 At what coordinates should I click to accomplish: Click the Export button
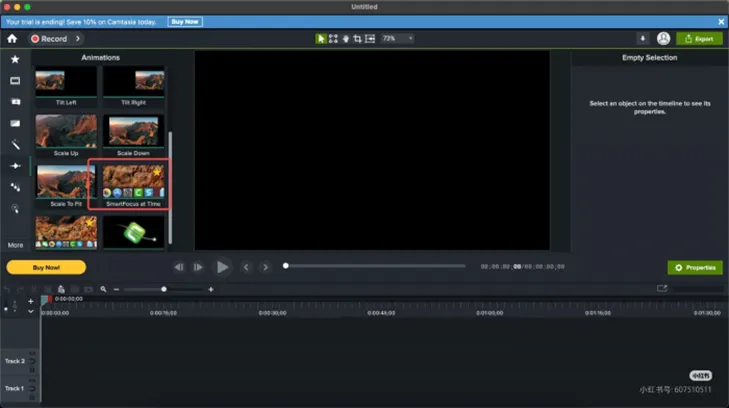pos(699,39)
